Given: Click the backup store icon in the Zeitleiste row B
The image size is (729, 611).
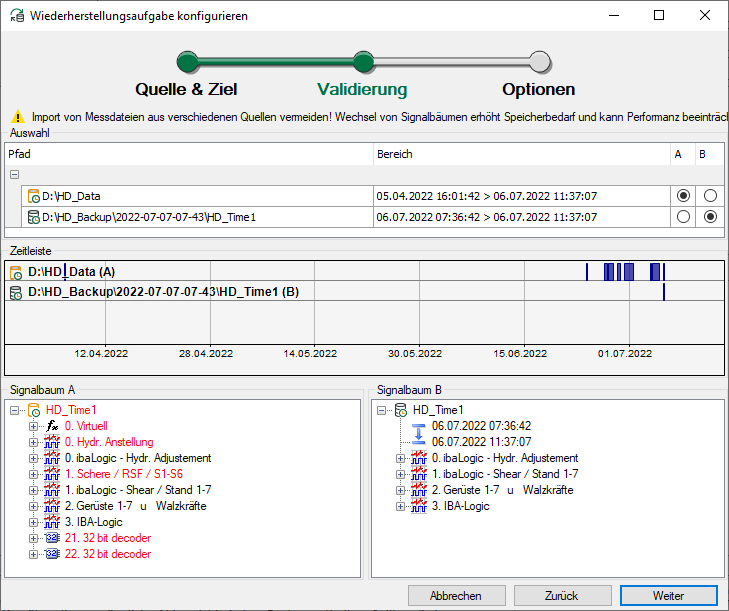Looking at the screenshot, I should click(16, 292).
